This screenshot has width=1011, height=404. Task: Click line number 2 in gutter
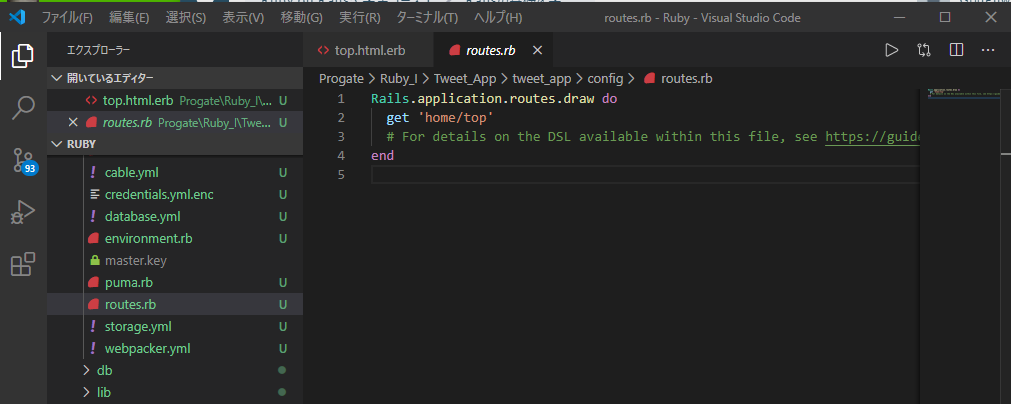pyautogui.click(x=340, y=119)
